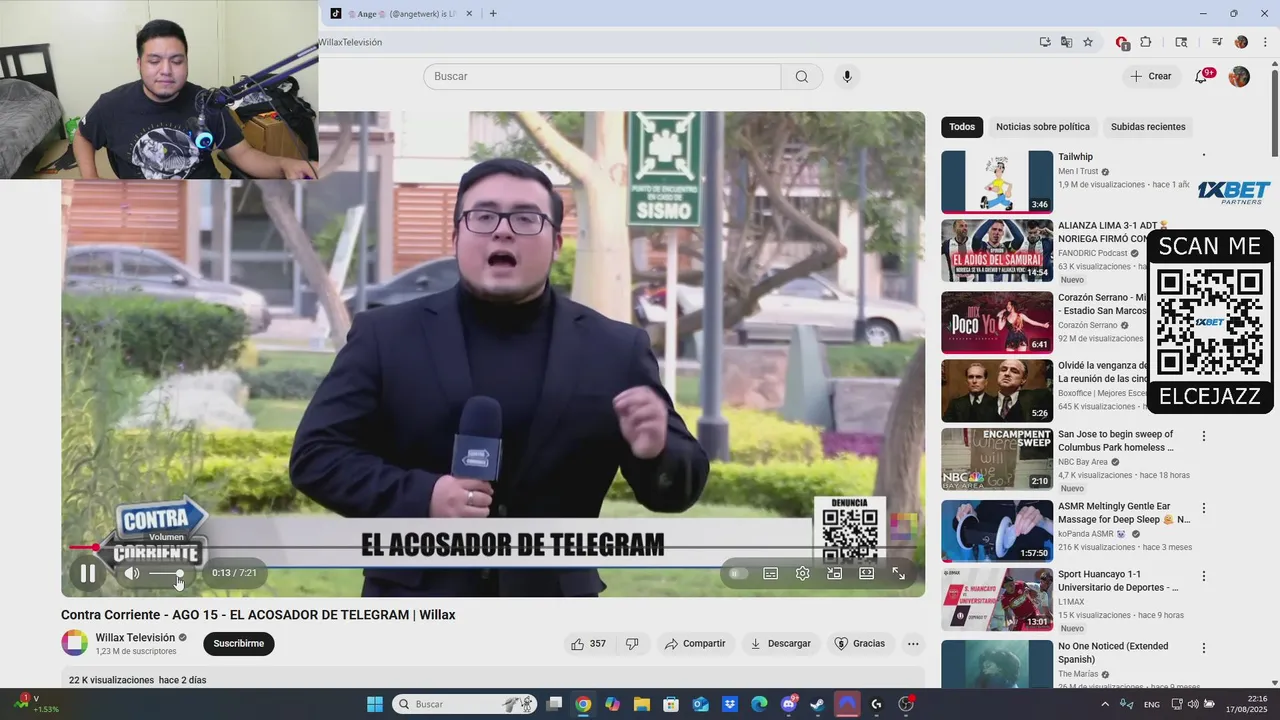Open the Windows Start menu

coord(375,704)
